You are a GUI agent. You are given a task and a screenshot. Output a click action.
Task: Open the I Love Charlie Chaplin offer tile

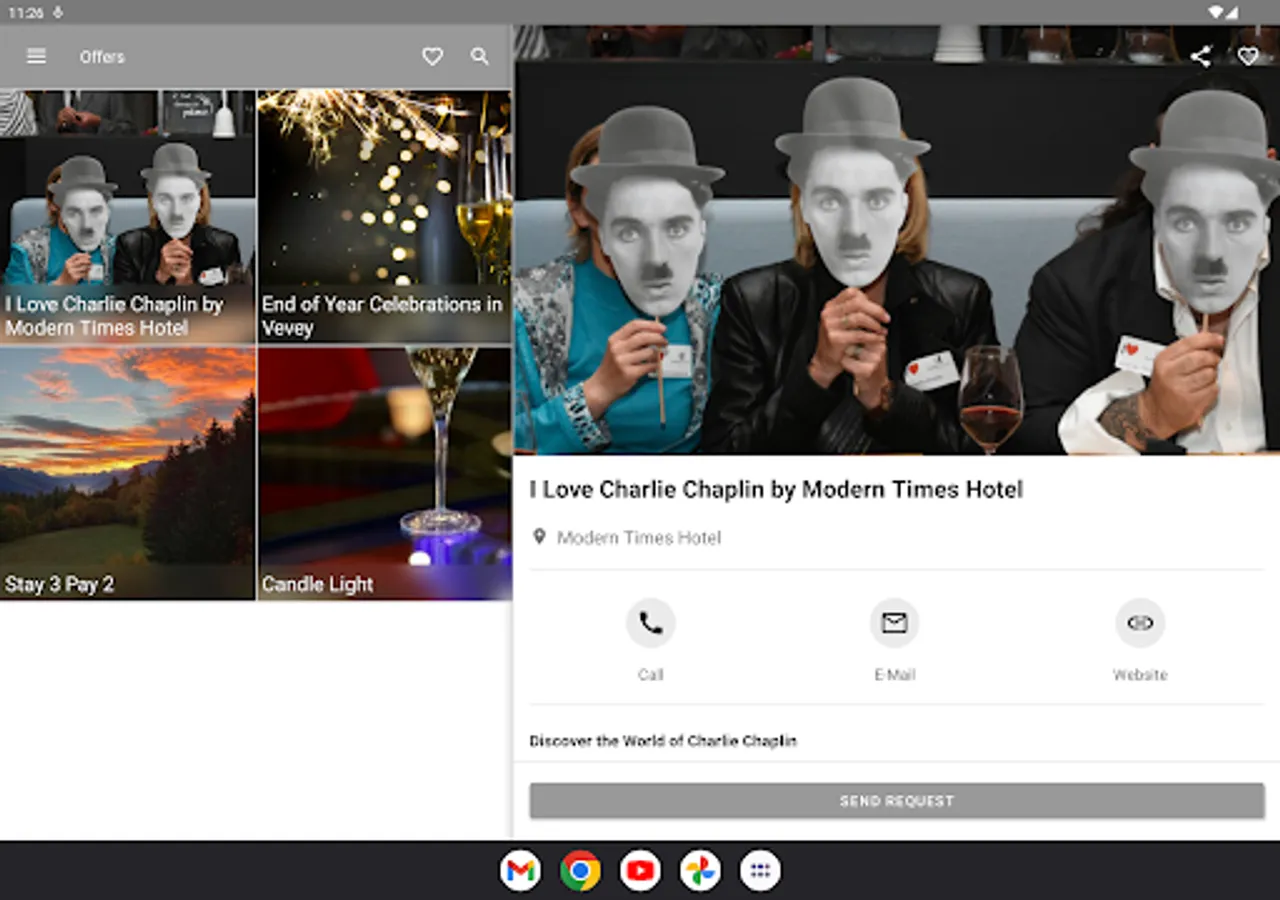pos(128,217)
